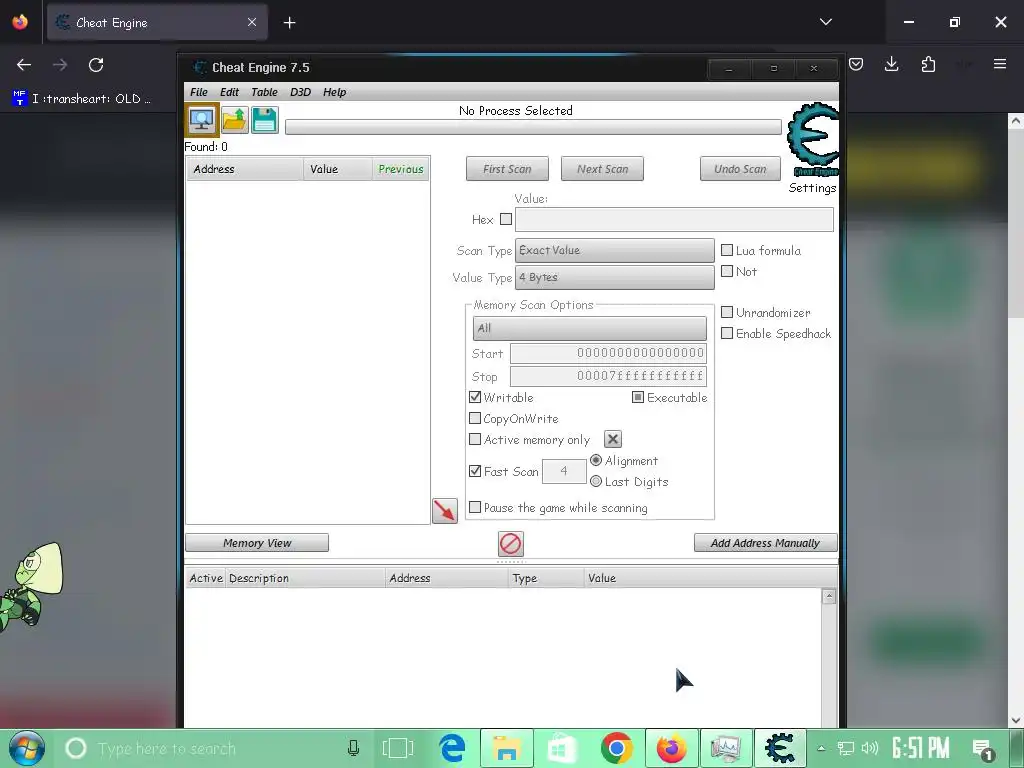The height and width of the screenshot is (768, 1024).
Task: Click Cheat Engine taskbar icon
Action: click(780, 748)
